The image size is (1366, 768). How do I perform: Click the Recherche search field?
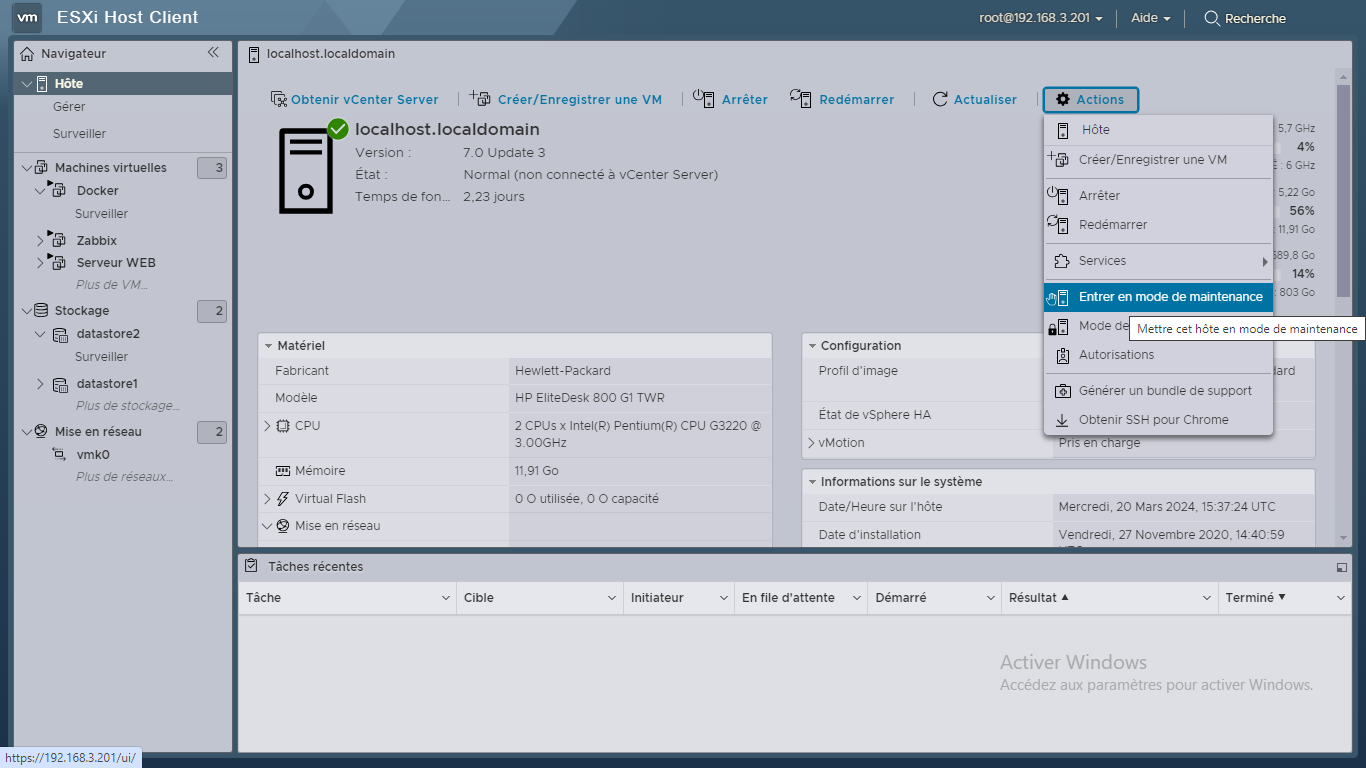pyautogui.click(x=1245, y=18)
